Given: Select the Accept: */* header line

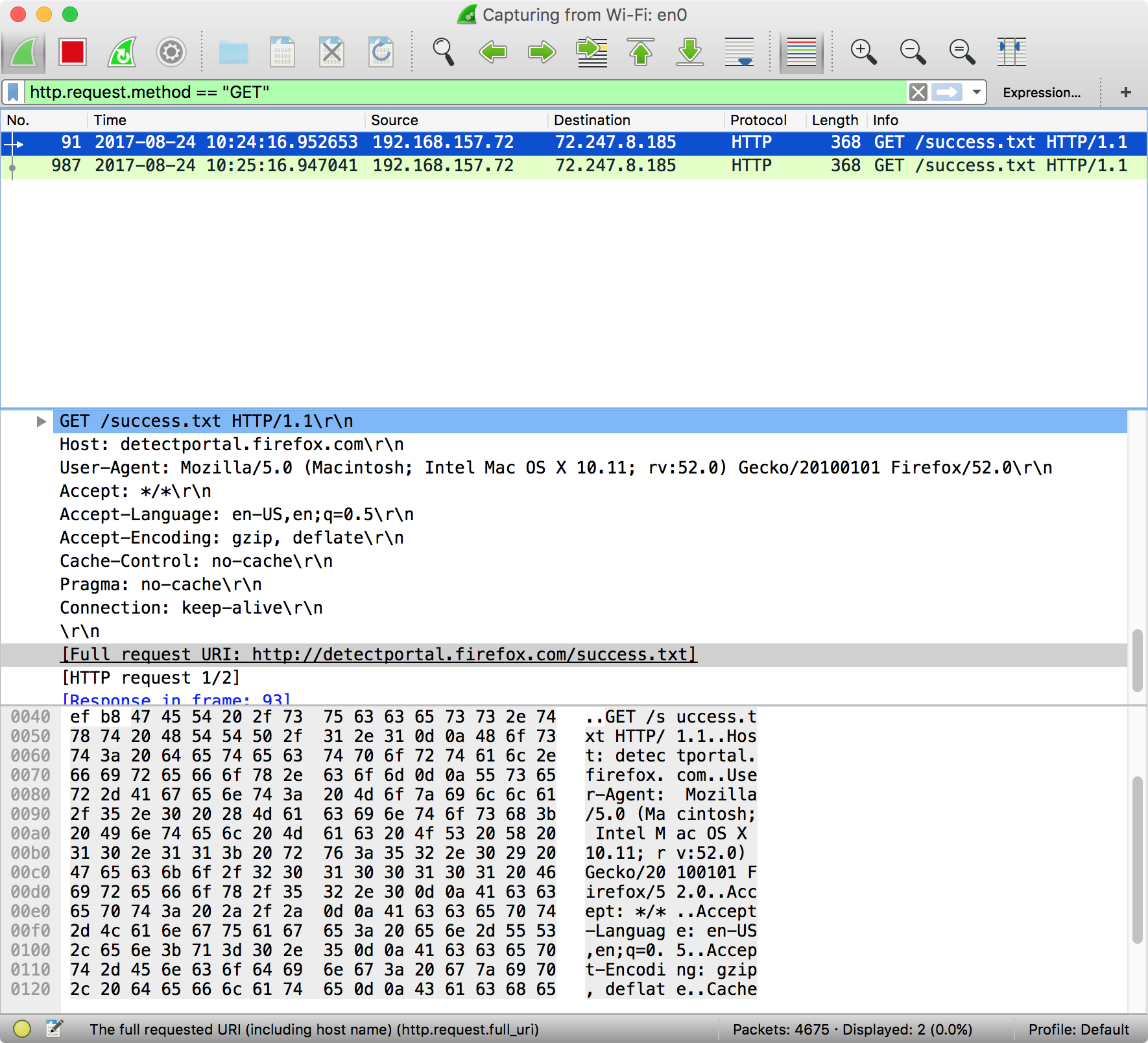Looking at the screenshot, I should 136,492.
